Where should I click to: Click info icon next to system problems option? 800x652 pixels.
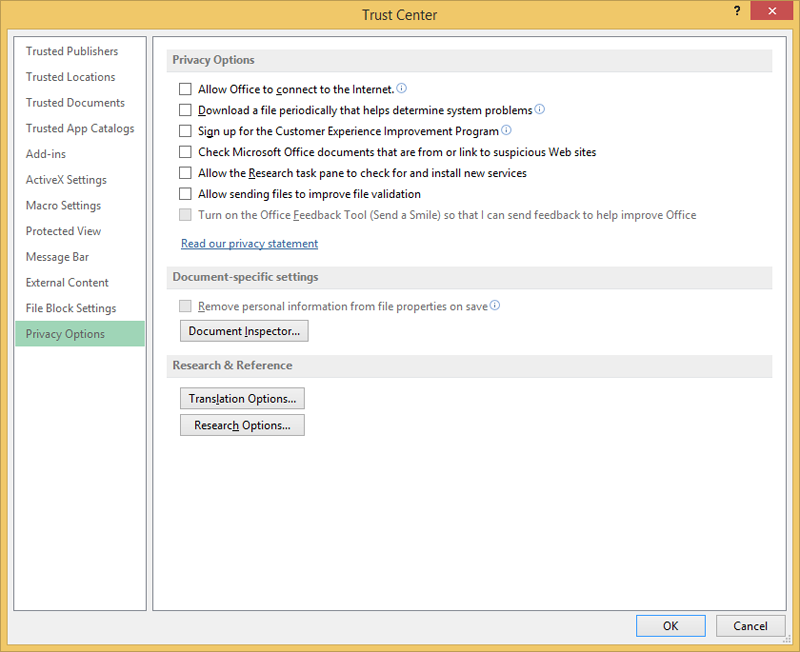tap(540, 109)
